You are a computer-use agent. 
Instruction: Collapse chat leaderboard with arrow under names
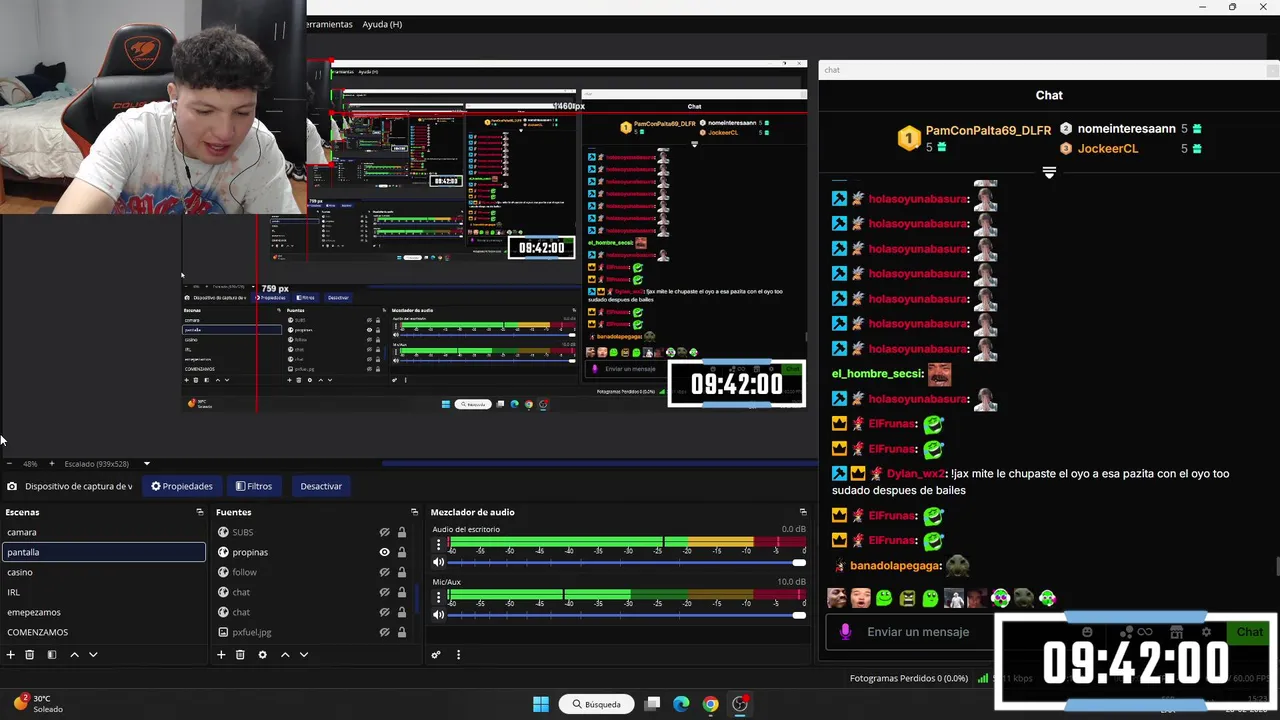point(1049,173)
